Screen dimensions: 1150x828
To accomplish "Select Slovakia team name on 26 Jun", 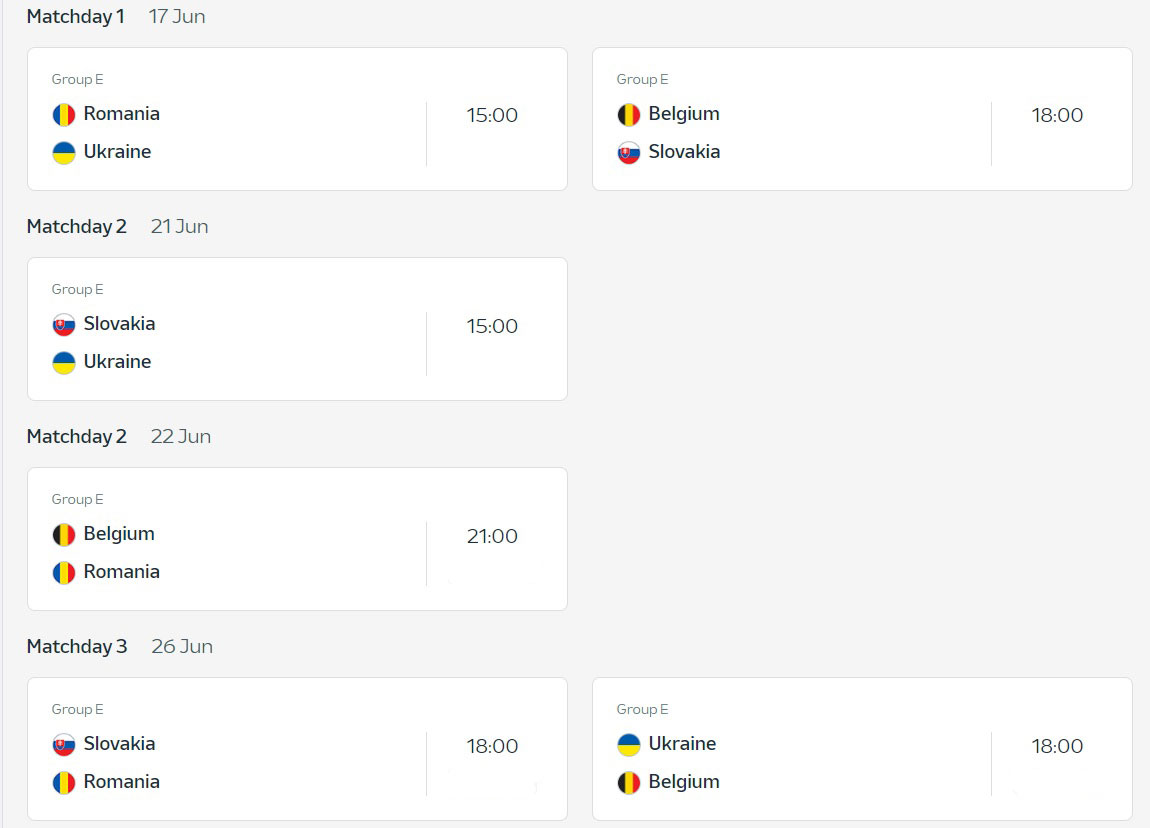I will [x=119, y=744].
